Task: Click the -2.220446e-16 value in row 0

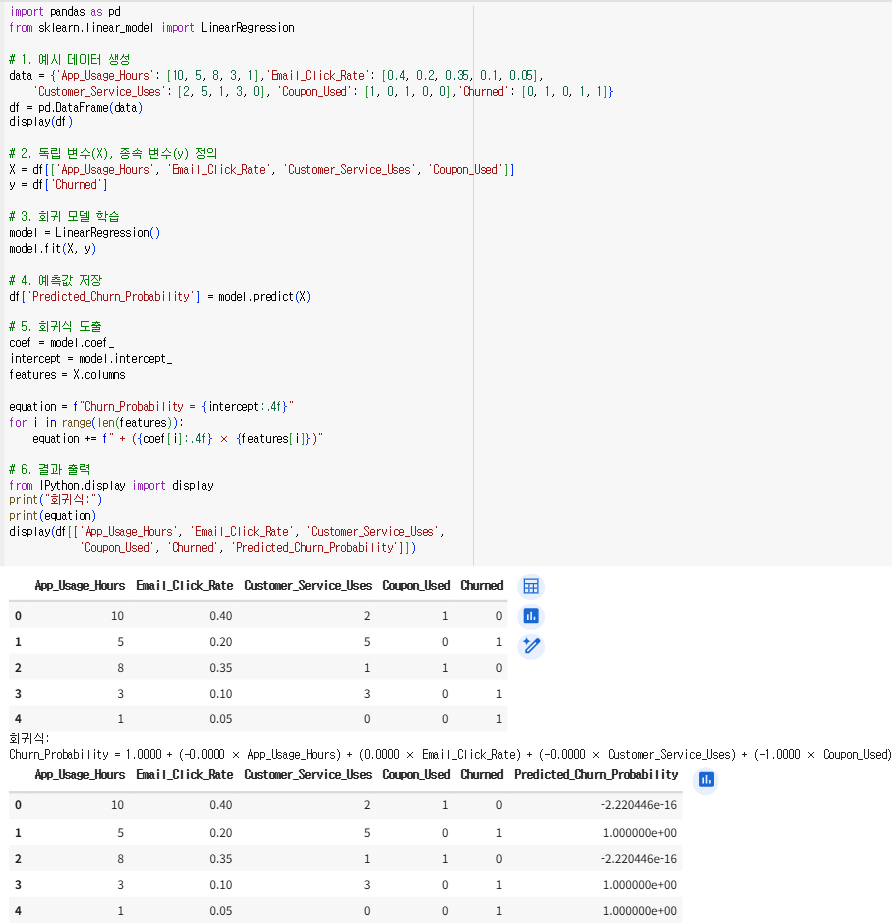Action: (x=639, y=805)
